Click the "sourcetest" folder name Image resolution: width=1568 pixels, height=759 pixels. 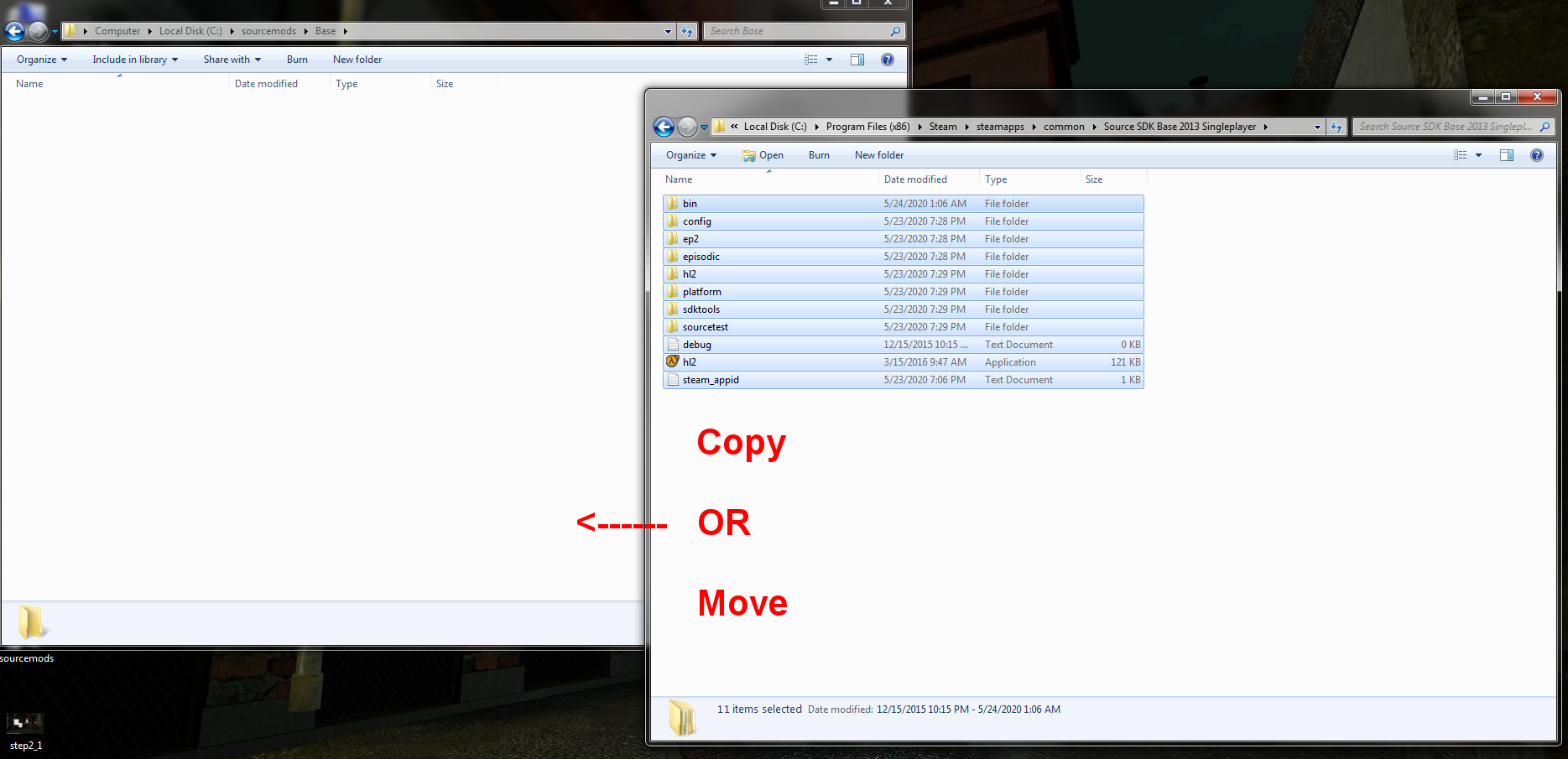point(706,327)
